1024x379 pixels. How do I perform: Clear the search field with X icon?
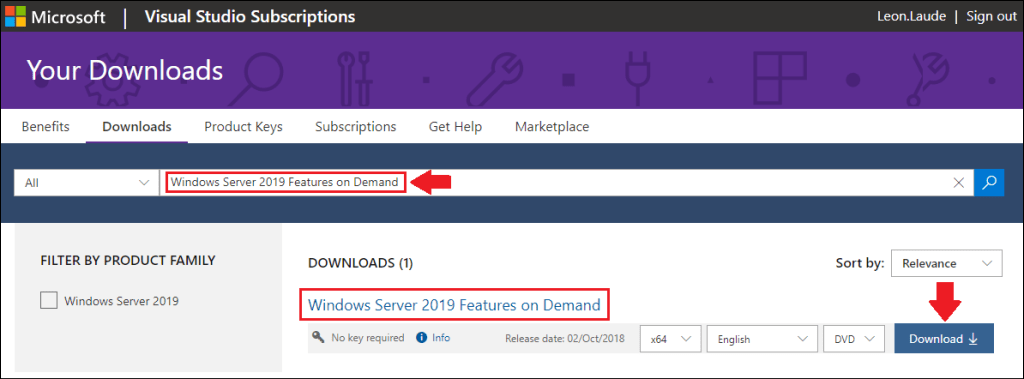pyautogui.click(x=959, y=183)
